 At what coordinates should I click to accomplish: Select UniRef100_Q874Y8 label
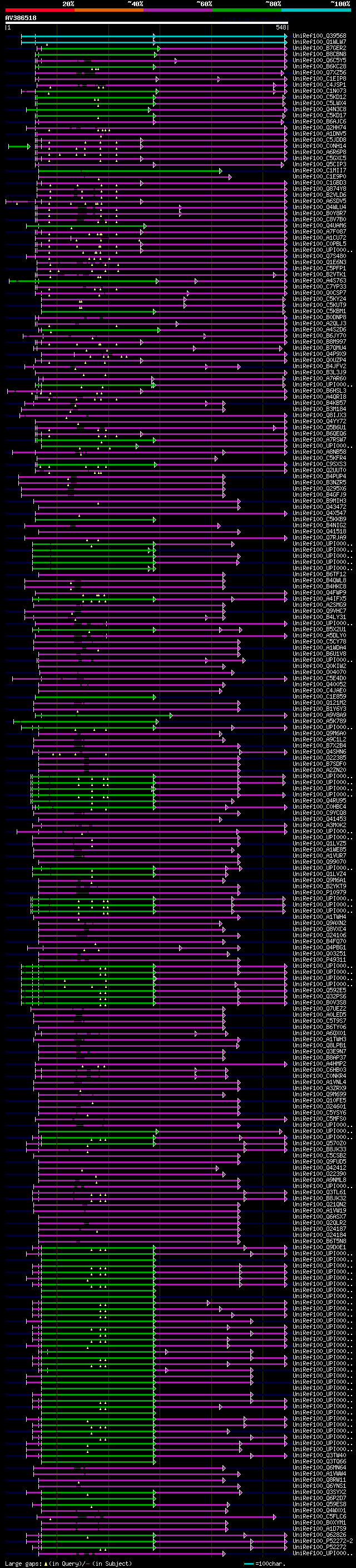319,189
